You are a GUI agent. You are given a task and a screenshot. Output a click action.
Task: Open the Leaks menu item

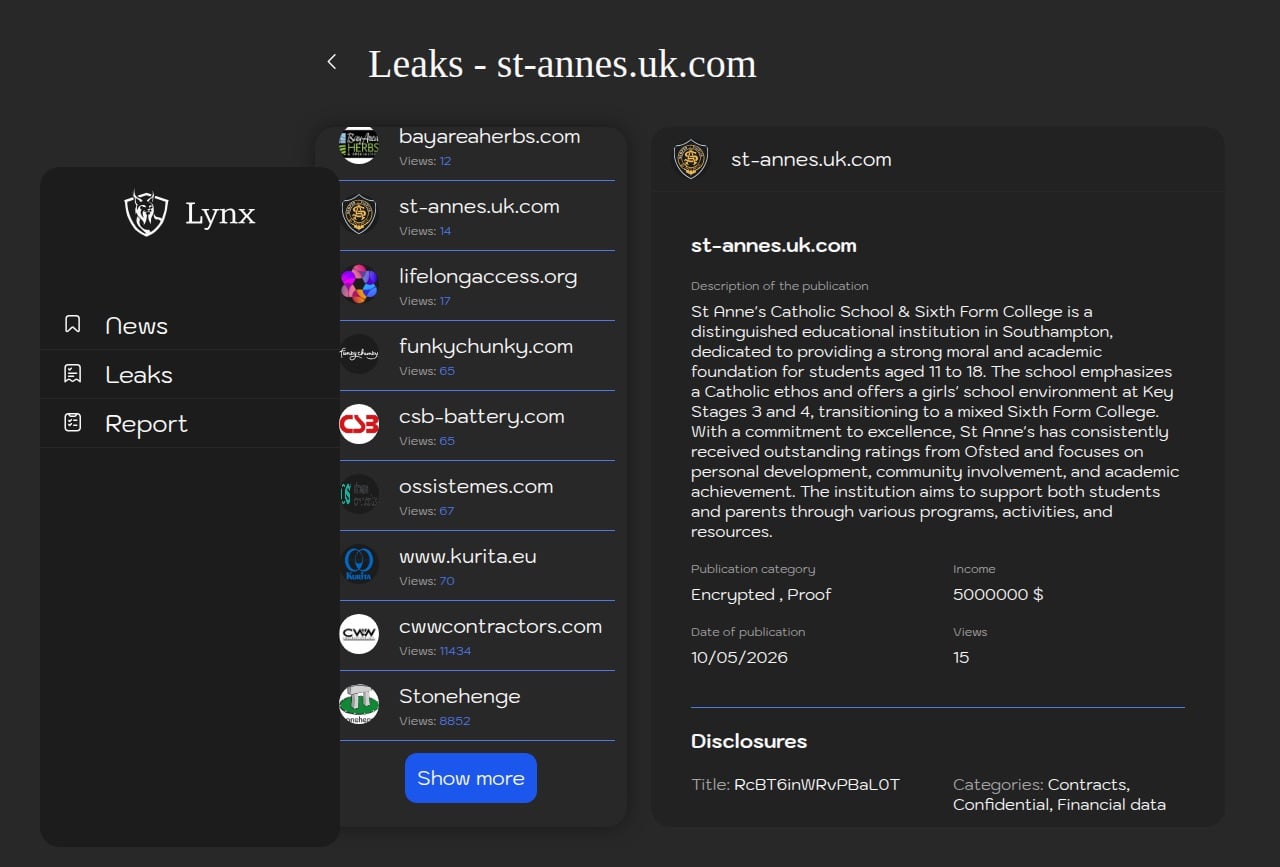point(190,374)
